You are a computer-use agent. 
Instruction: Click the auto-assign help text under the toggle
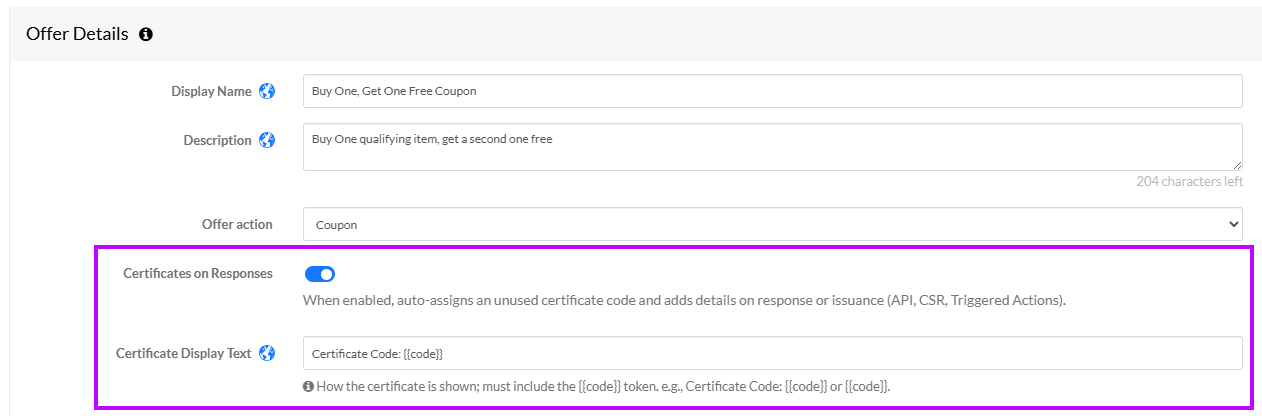pos(684,300)
